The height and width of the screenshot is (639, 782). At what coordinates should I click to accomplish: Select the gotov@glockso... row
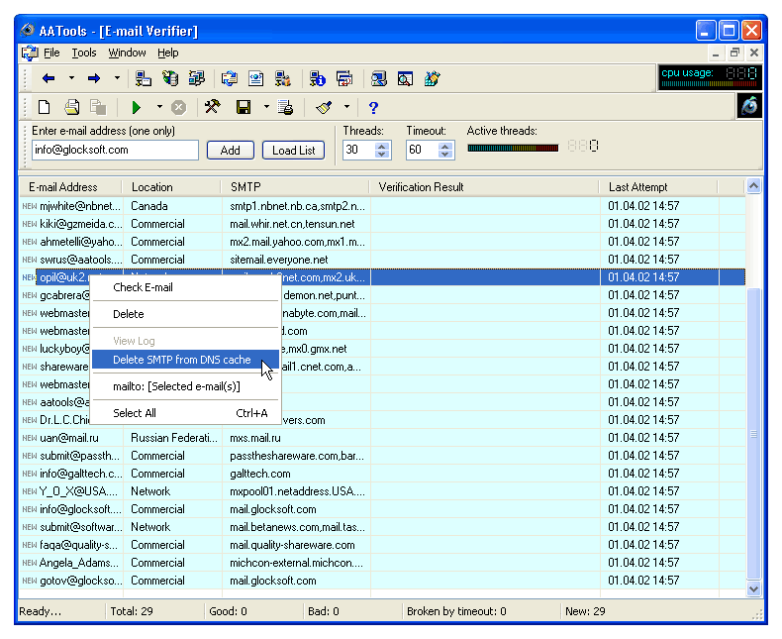click(383, 581)
